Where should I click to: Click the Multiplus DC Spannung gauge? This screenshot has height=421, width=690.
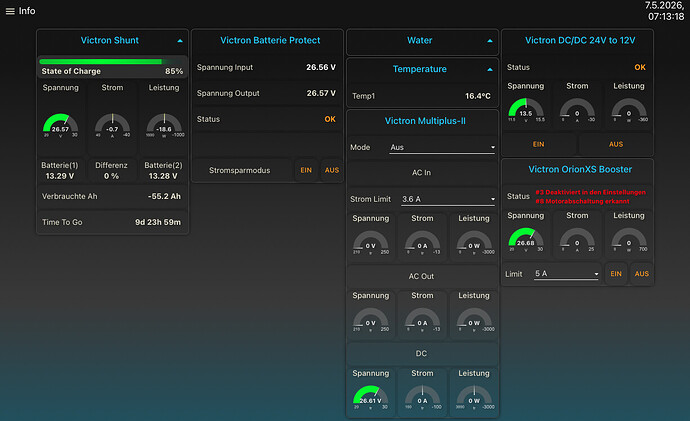click(371, 398)
